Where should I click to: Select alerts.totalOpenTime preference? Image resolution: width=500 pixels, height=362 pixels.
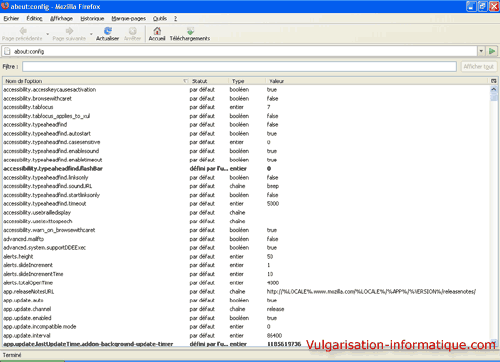click(246, 283)
